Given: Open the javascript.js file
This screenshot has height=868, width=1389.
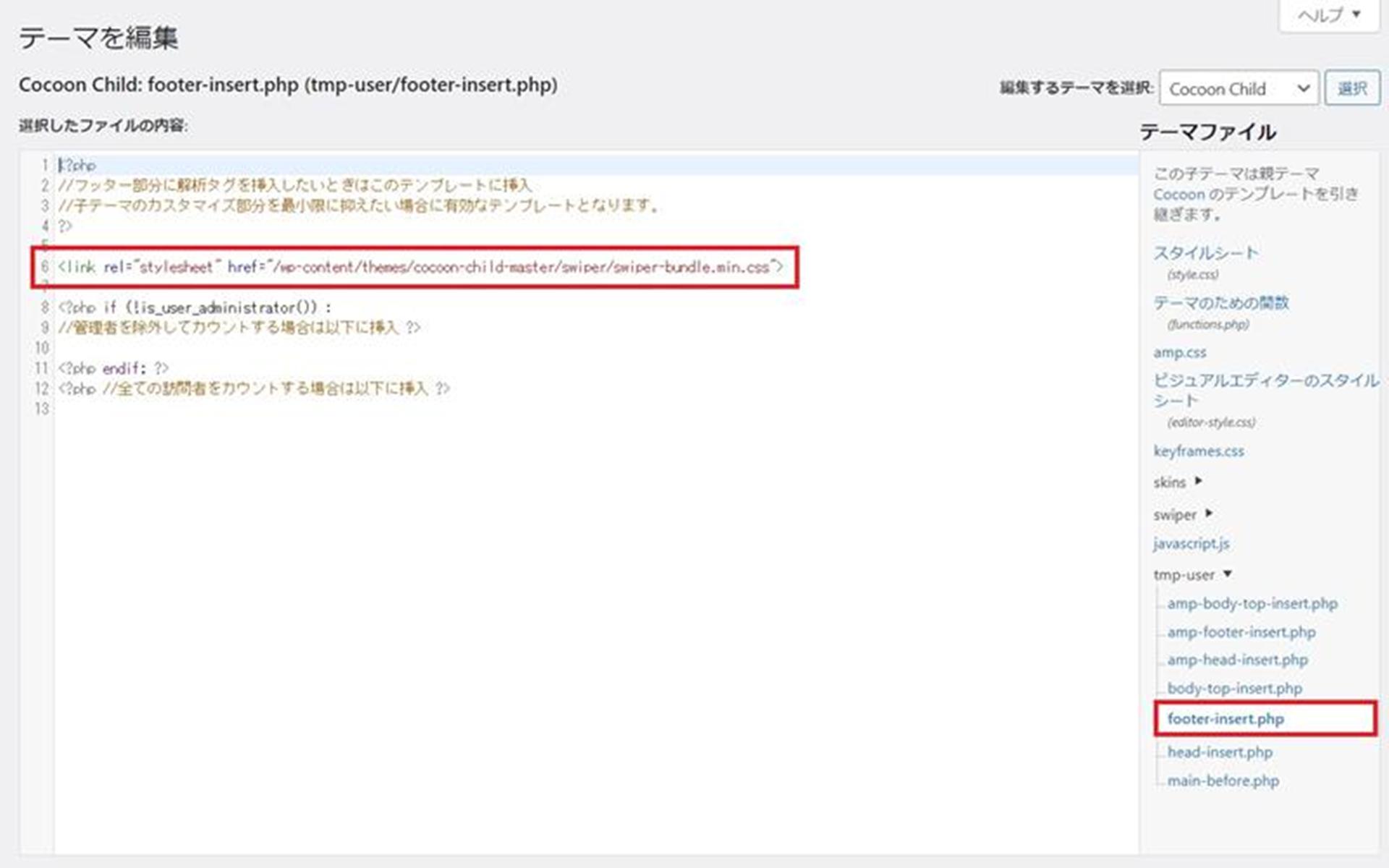Looking at the screenshot, I should coord(1190,543).
